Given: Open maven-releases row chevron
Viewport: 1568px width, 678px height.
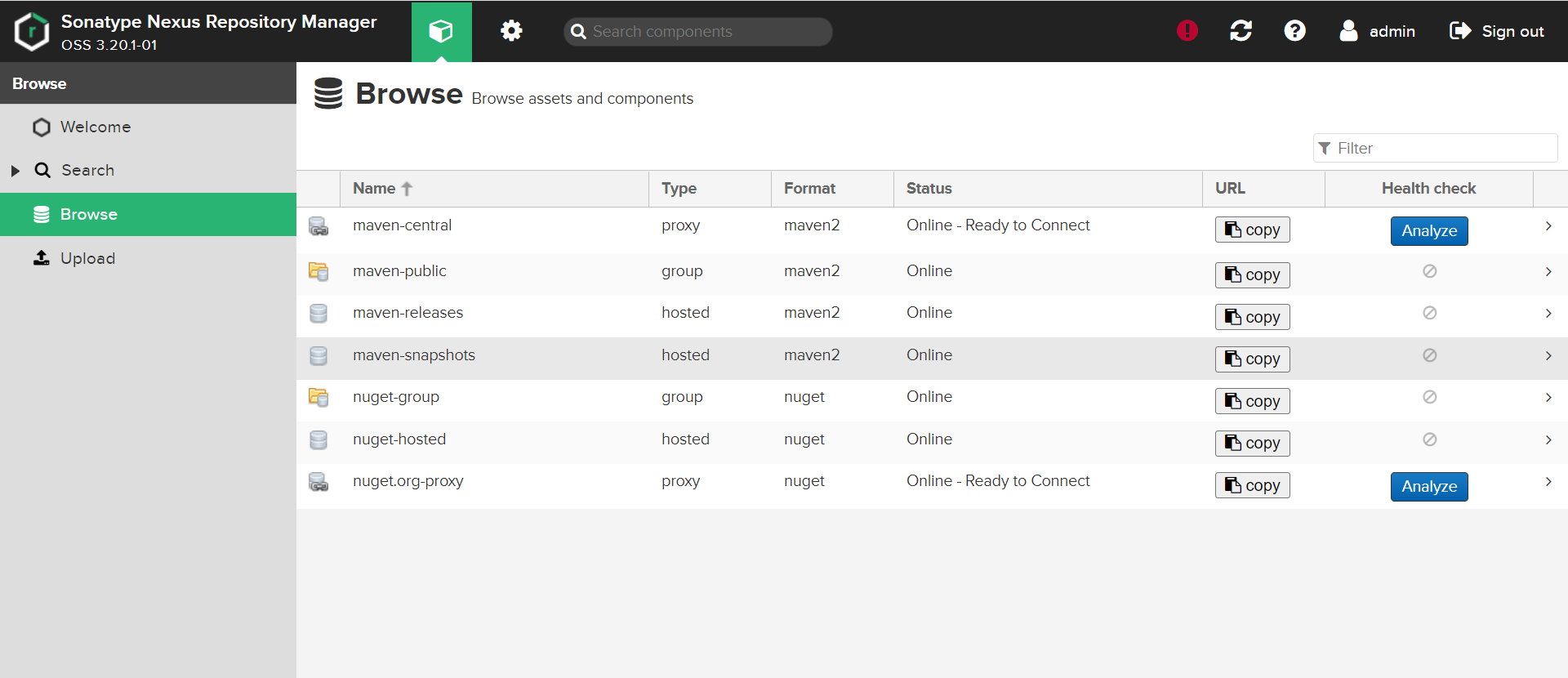Looking at the screenshot, I should click(x=1548, y=314).
